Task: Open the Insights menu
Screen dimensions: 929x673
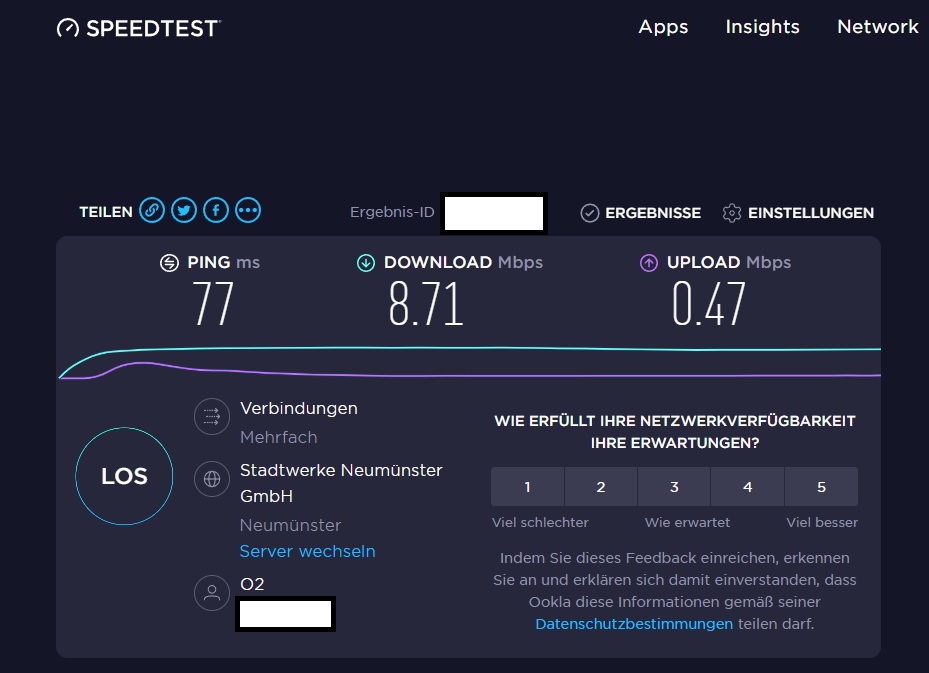Action: click(x=763, y=27)
